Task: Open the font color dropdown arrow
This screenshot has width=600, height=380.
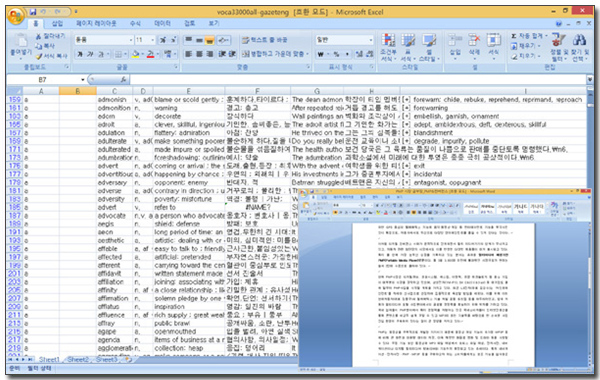Action: tap(157, 54)
